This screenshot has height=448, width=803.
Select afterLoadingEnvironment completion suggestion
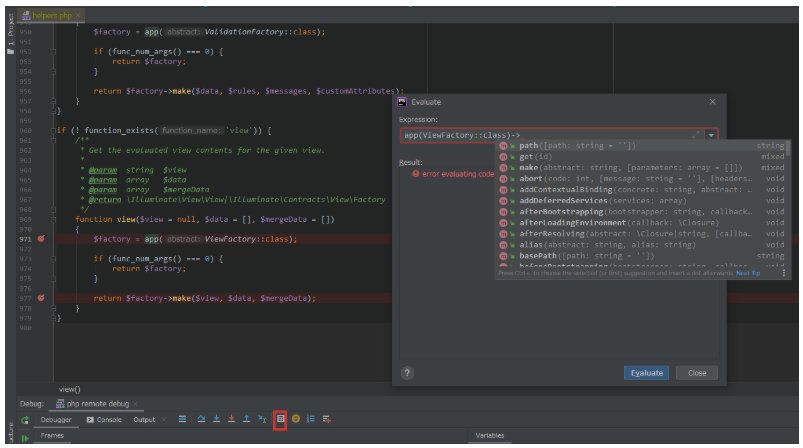[x=642, y=223]
